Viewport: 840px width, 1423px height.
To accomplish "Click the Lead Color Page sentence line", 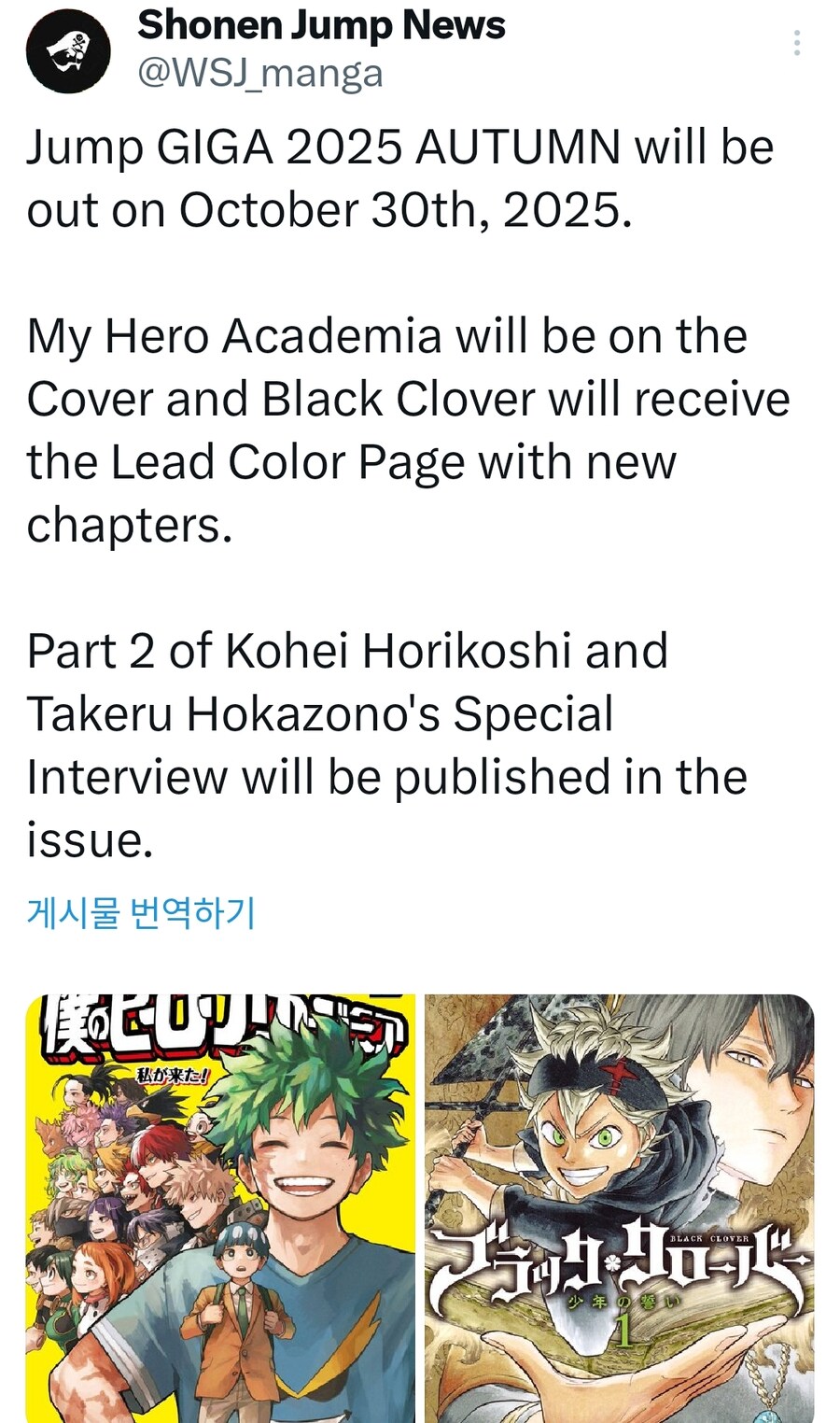I will point(351,462).
